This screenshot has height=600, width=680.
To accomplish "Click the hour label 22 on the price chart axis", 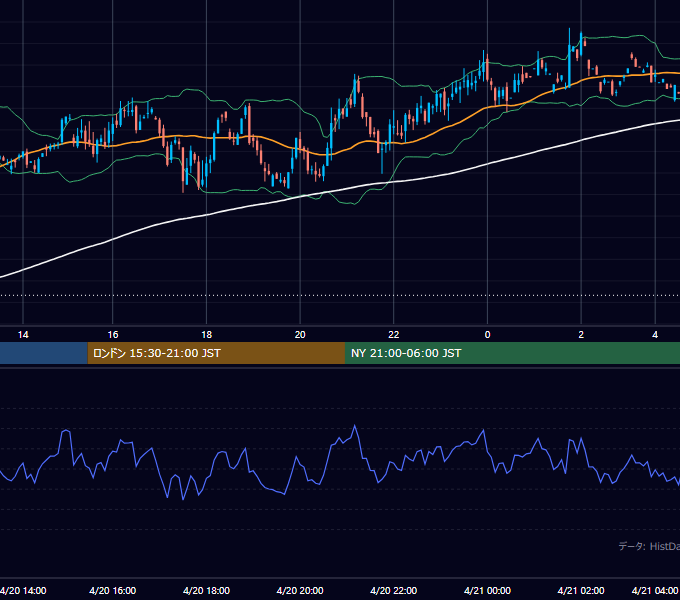I will 393,335.
